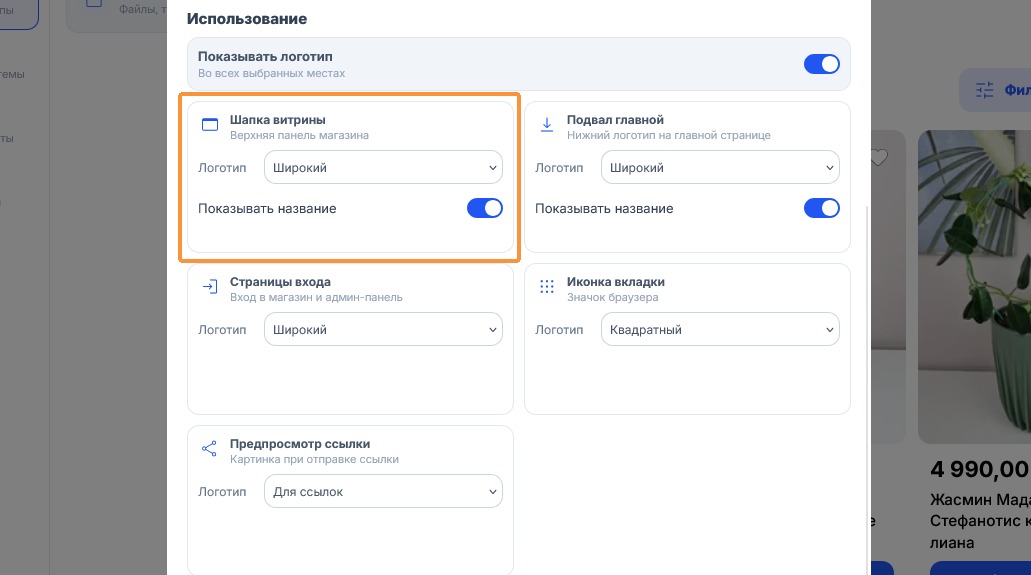Open the Для ссылок logo dropdown
Viewport: 1031px width, 575px height.
tap(383, 491)
